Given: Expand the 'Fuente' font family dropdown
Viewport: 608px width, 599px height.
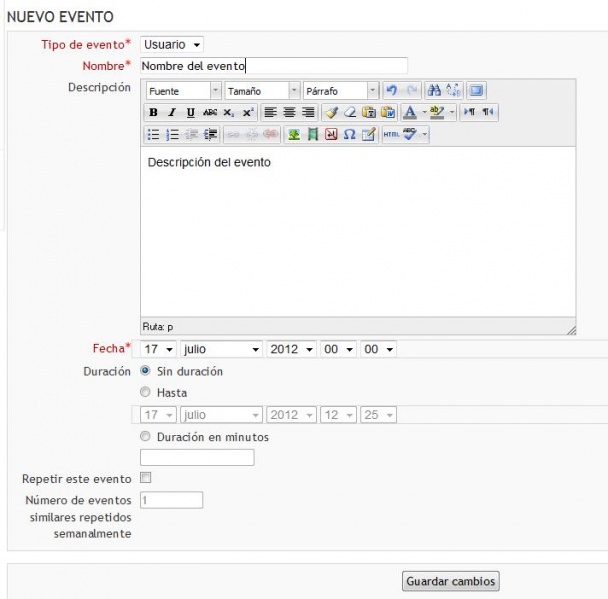Looking at the screenshot, I should (x=183, y=91).
